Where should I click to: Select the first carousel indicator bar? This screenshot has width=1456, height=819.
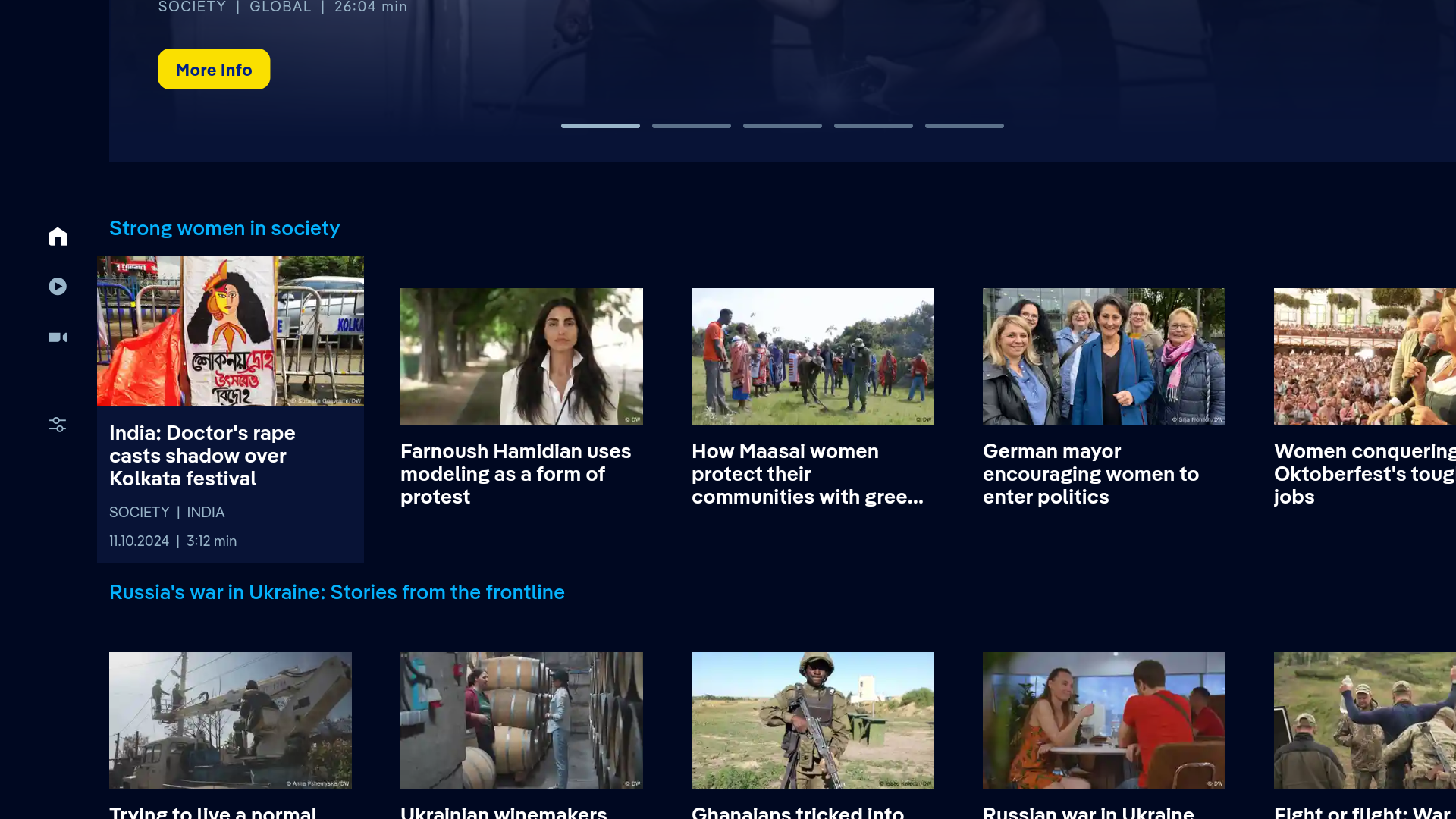(x=600, y=125)
